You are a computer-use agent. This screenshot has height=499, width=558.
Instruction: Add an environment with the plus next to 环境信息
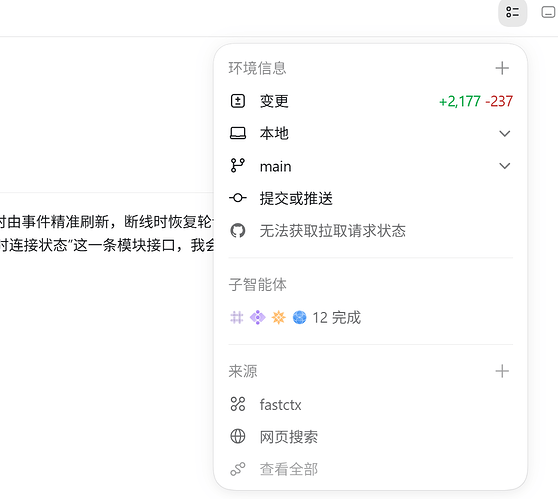tap(502, 68)
